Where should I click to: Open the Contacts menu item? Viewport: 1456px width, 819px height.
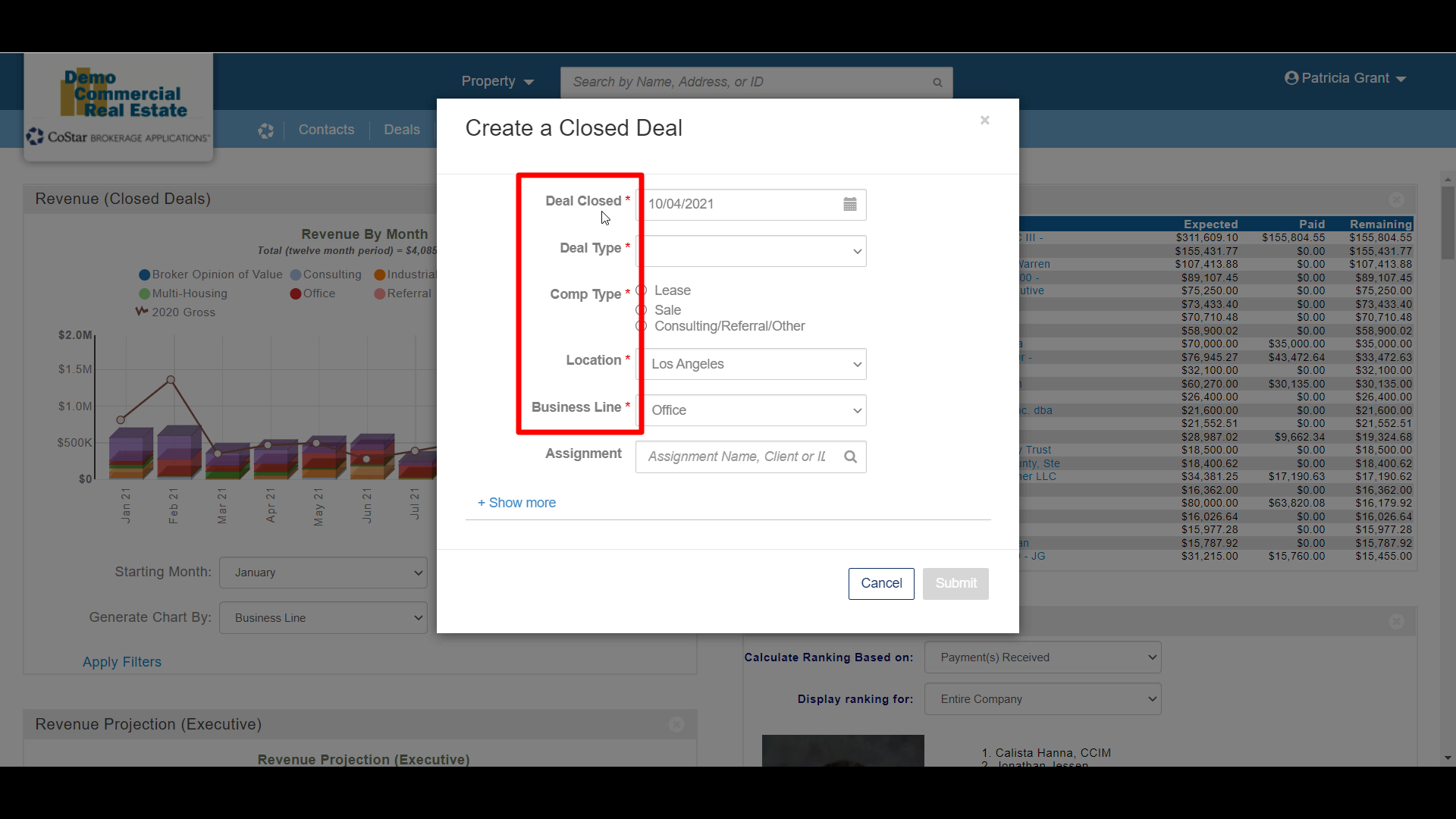click(x=326, y=130)
